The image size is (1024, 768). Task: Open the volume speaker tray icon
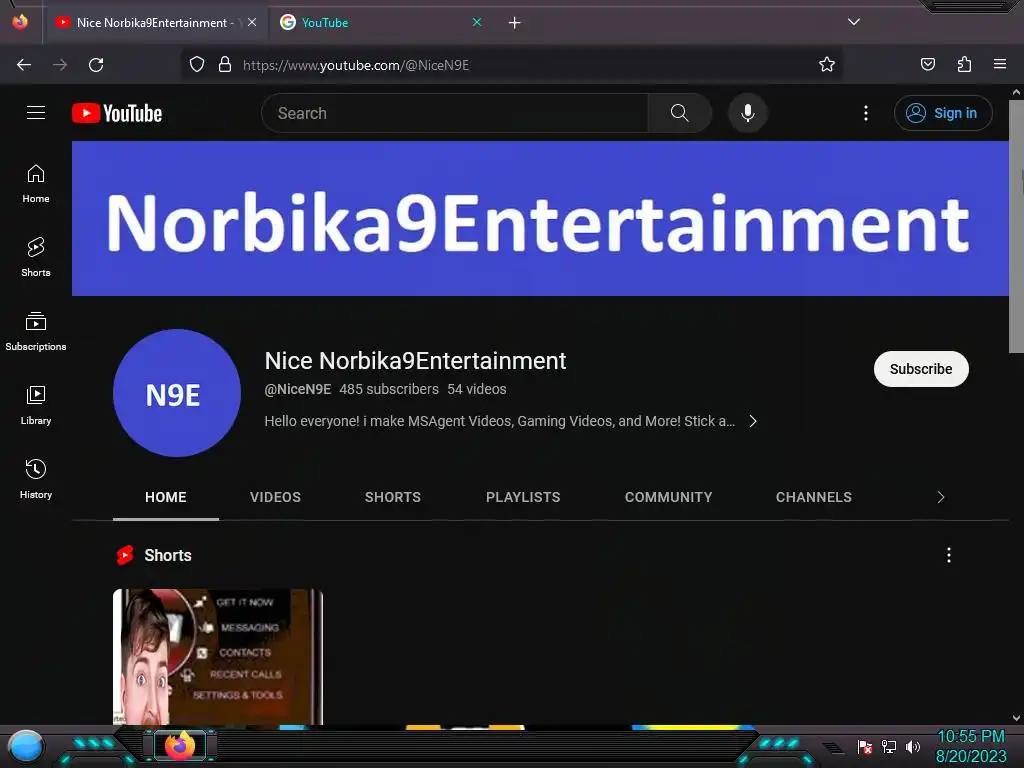(x=913, y=746)
